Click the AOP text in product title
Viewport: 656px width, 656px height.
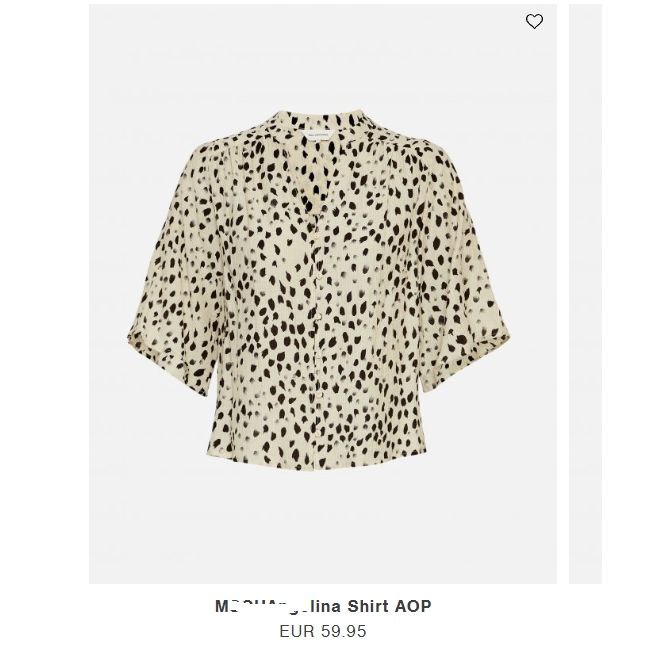(413, 606)
